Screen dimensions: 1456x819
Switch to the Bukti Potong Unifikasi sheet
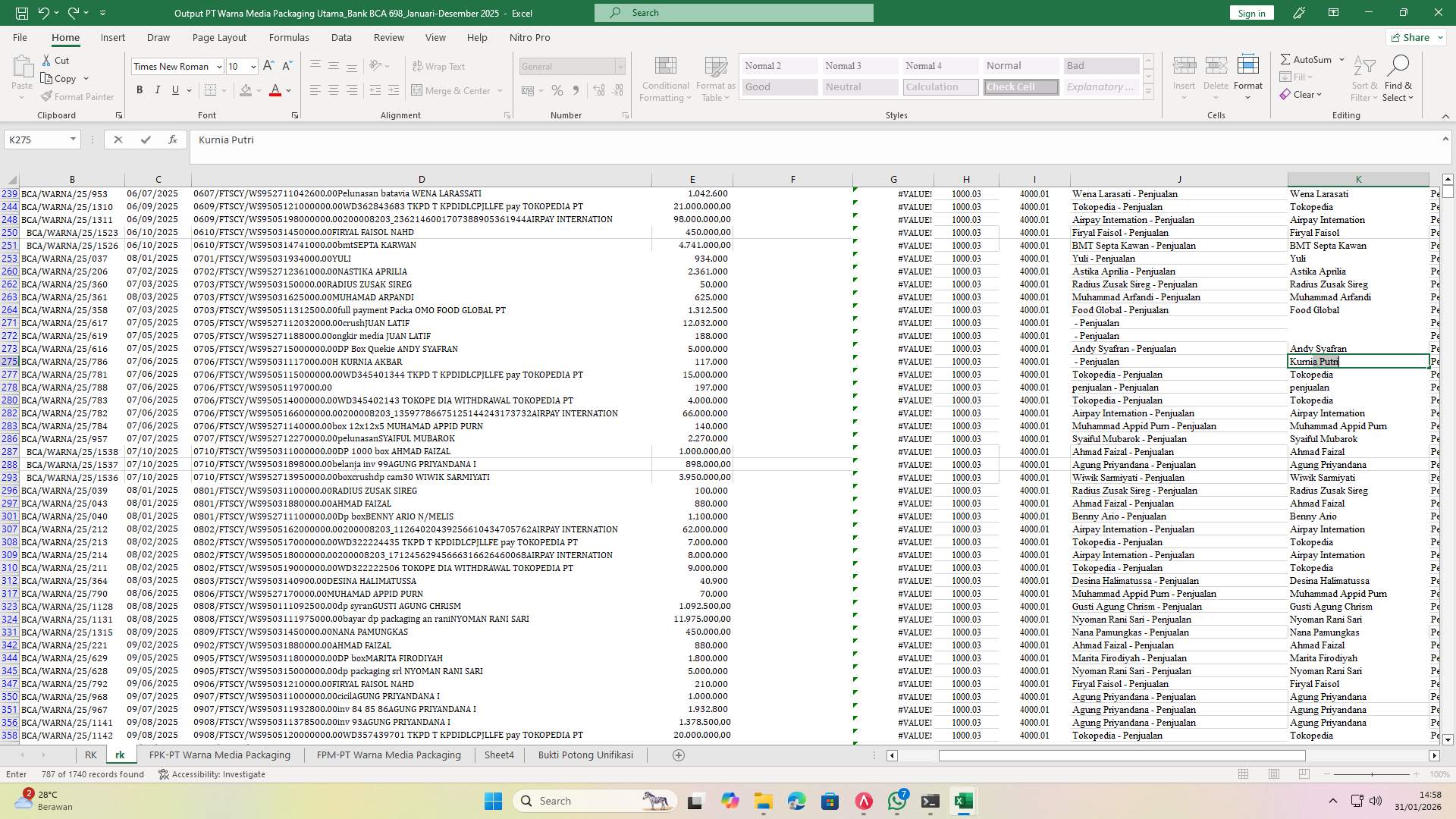click(x=585, y=755)
